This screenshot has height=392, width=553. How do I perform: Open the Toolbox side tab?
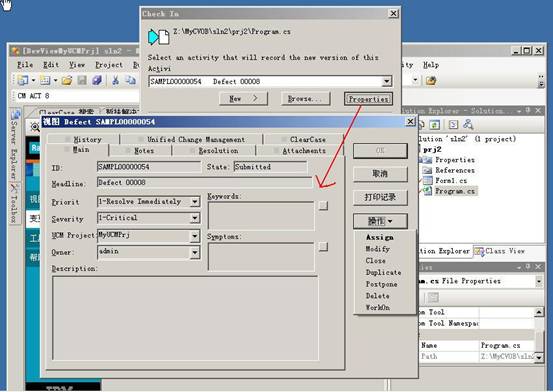[14, 204]
